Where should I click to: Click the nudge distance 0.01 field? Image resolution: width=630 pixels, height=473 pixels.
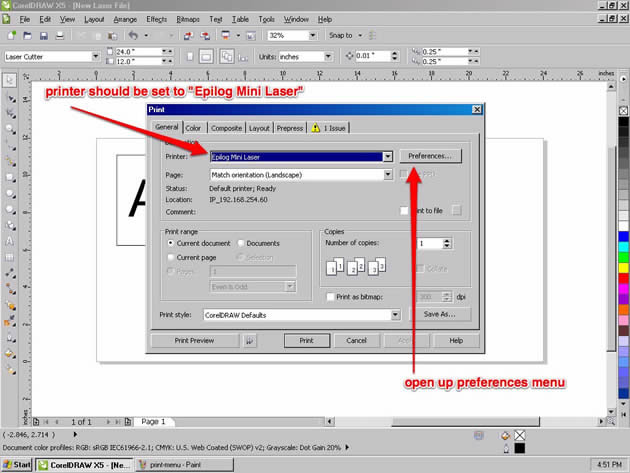pos(372,56)
